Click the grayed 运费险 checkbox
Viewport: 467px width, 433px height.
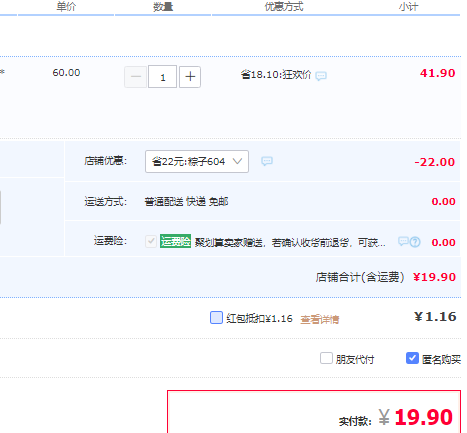tap(151, 241)
